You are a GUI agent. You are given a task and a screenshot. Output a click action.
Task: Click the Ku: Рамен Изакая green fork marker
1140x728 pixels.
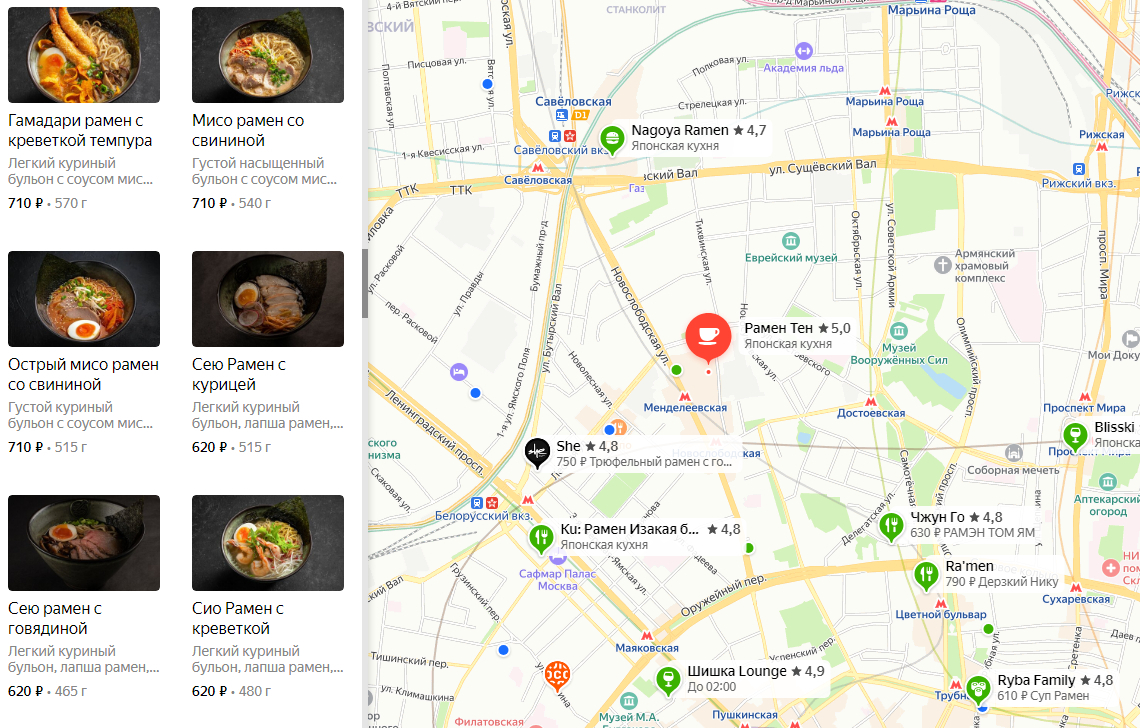[540, 538]
